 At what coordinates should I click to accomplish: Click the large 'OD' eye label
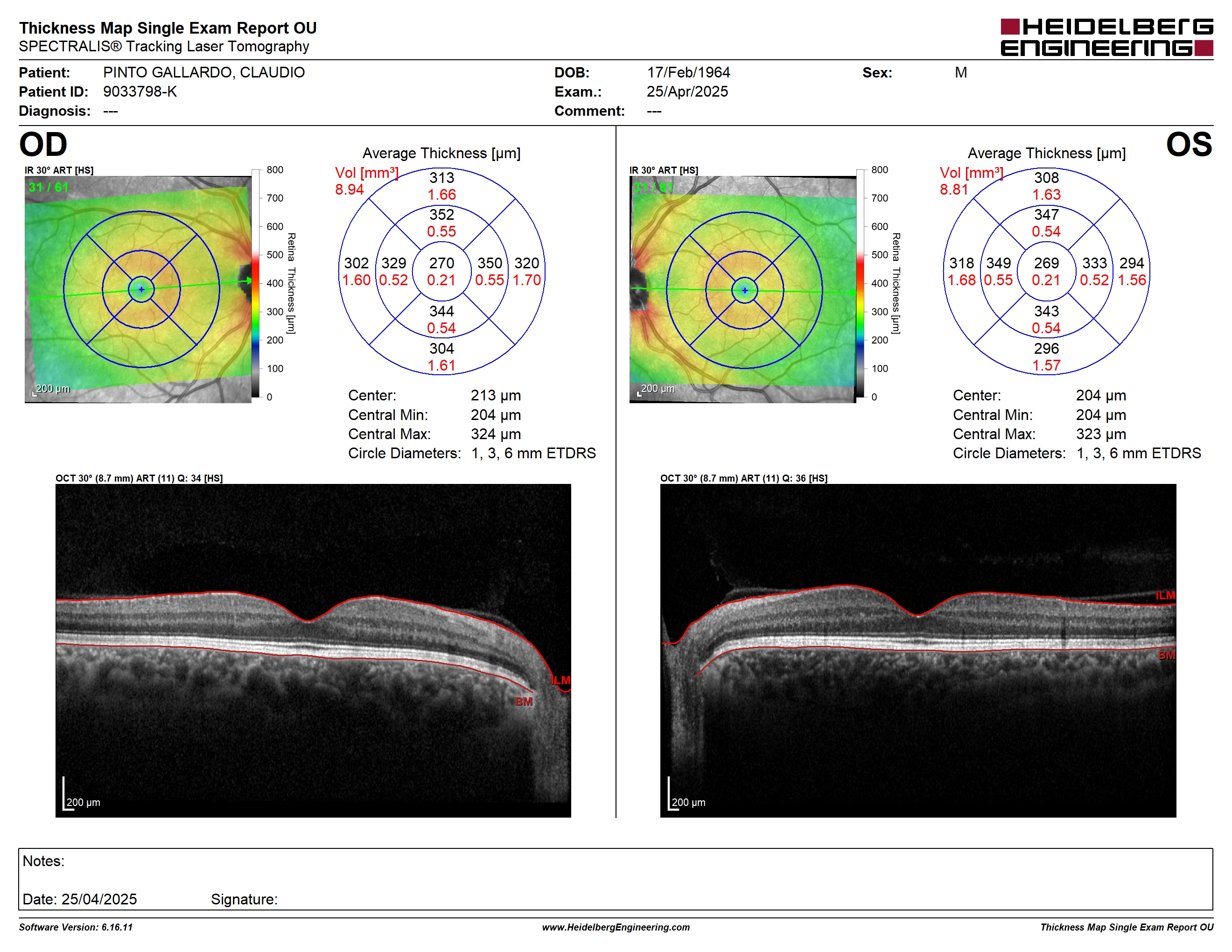(43, 144)
